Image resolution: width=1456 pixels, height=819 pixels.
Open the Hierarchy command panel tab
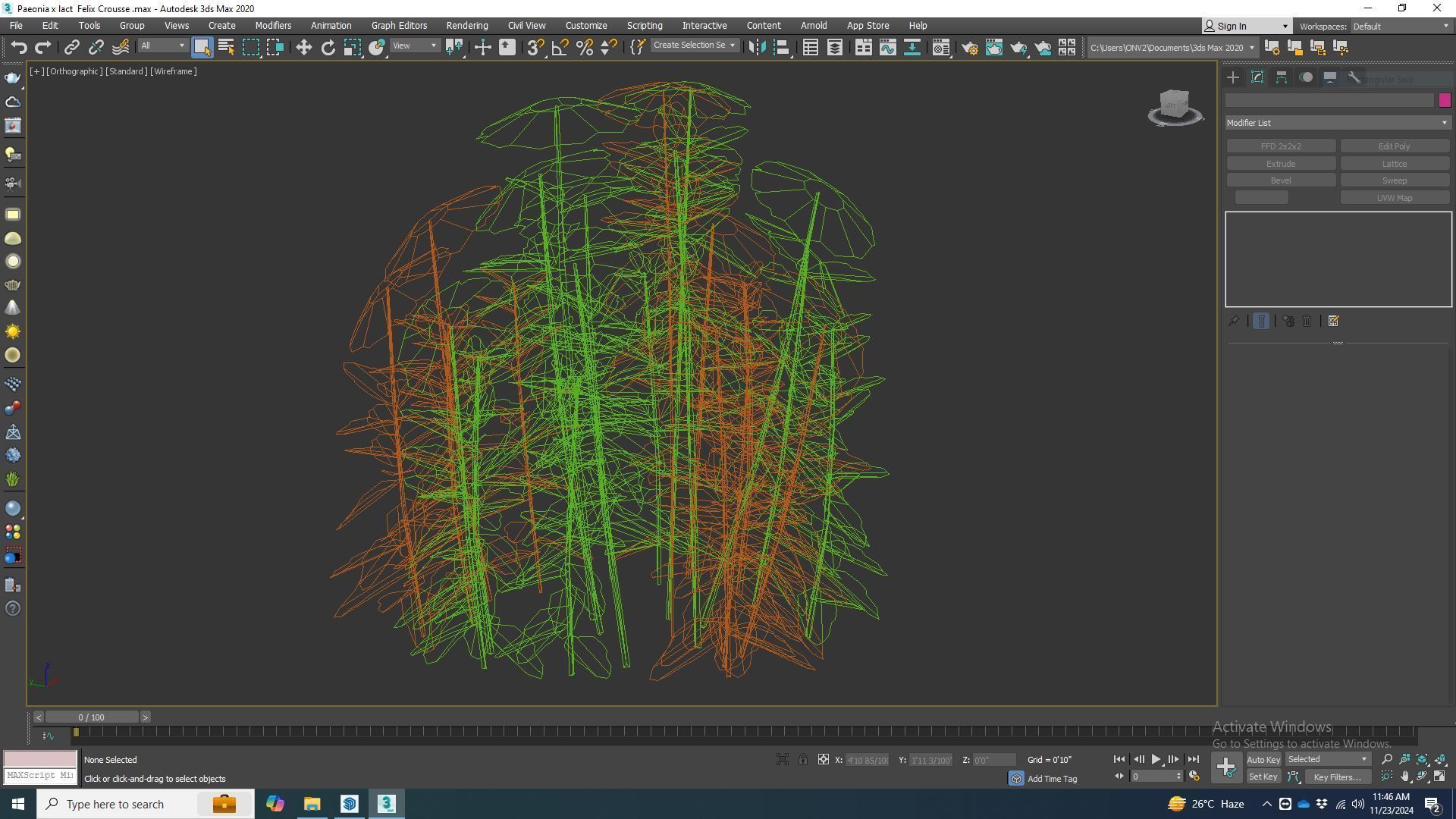click(1282, 77)
